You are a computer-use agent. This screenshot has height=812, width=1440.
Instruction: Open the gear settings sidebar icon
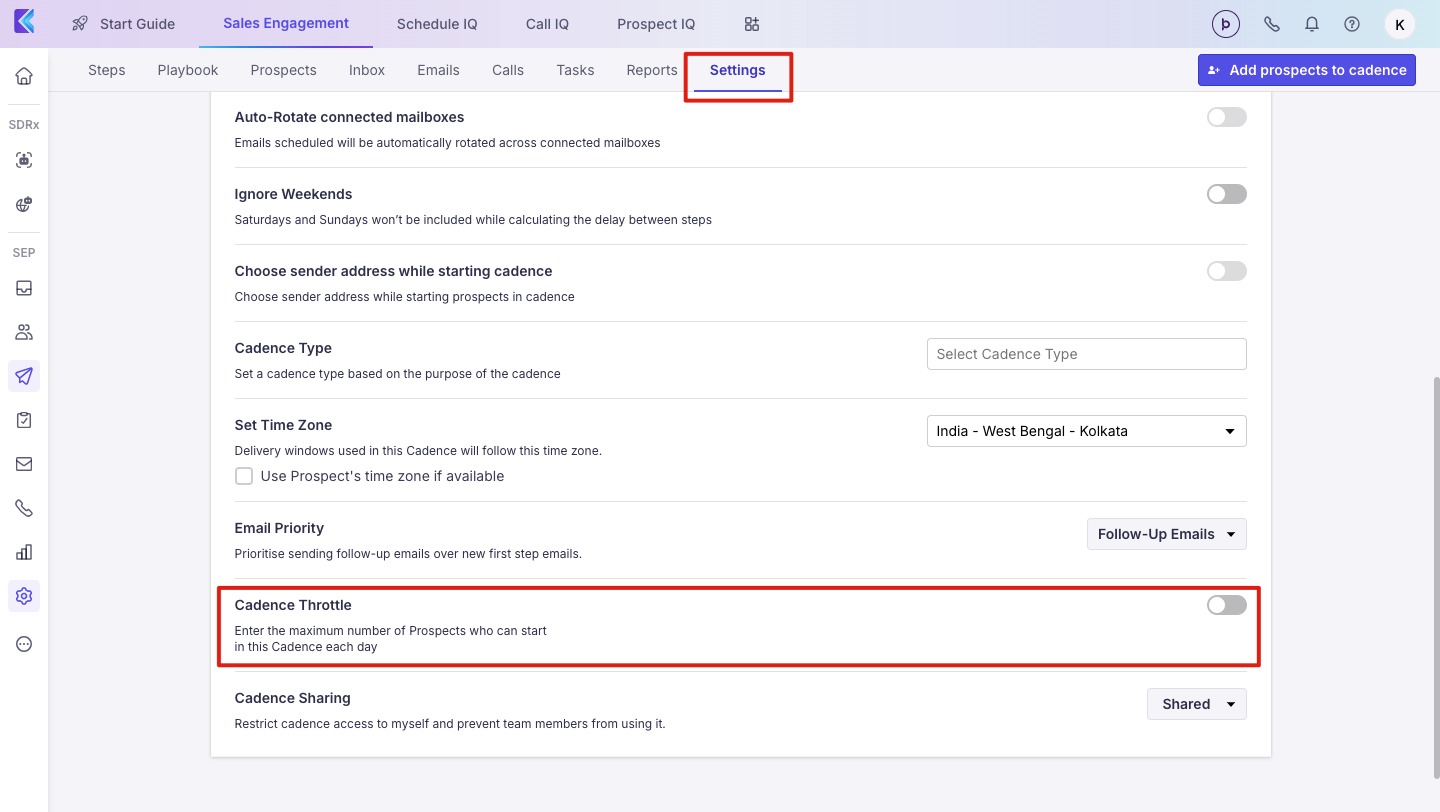pyautogui.click(x=24, y=596)
